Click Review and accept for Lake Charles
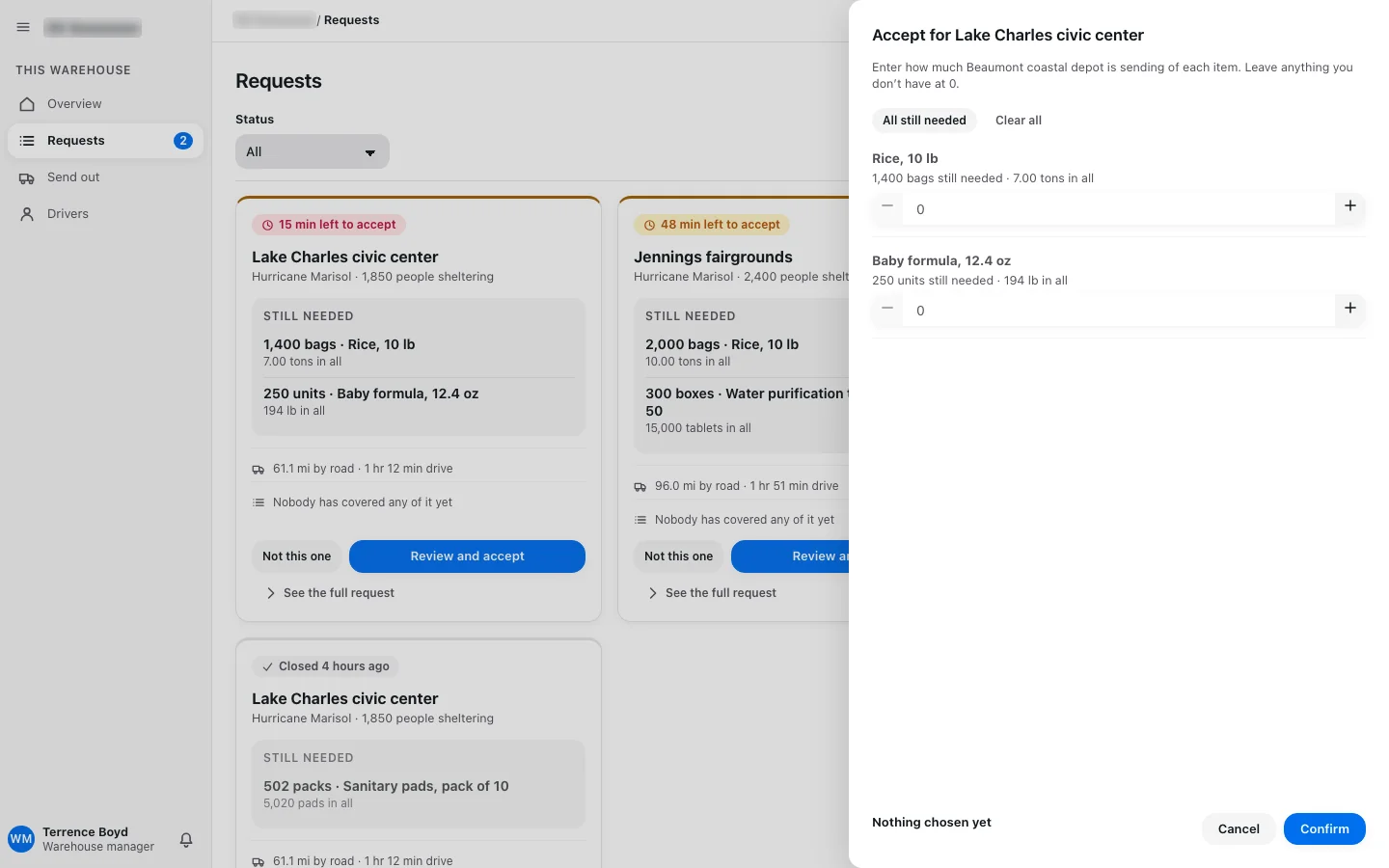The width and height of the screenshot is (1389, 868). tap(467, 556)
